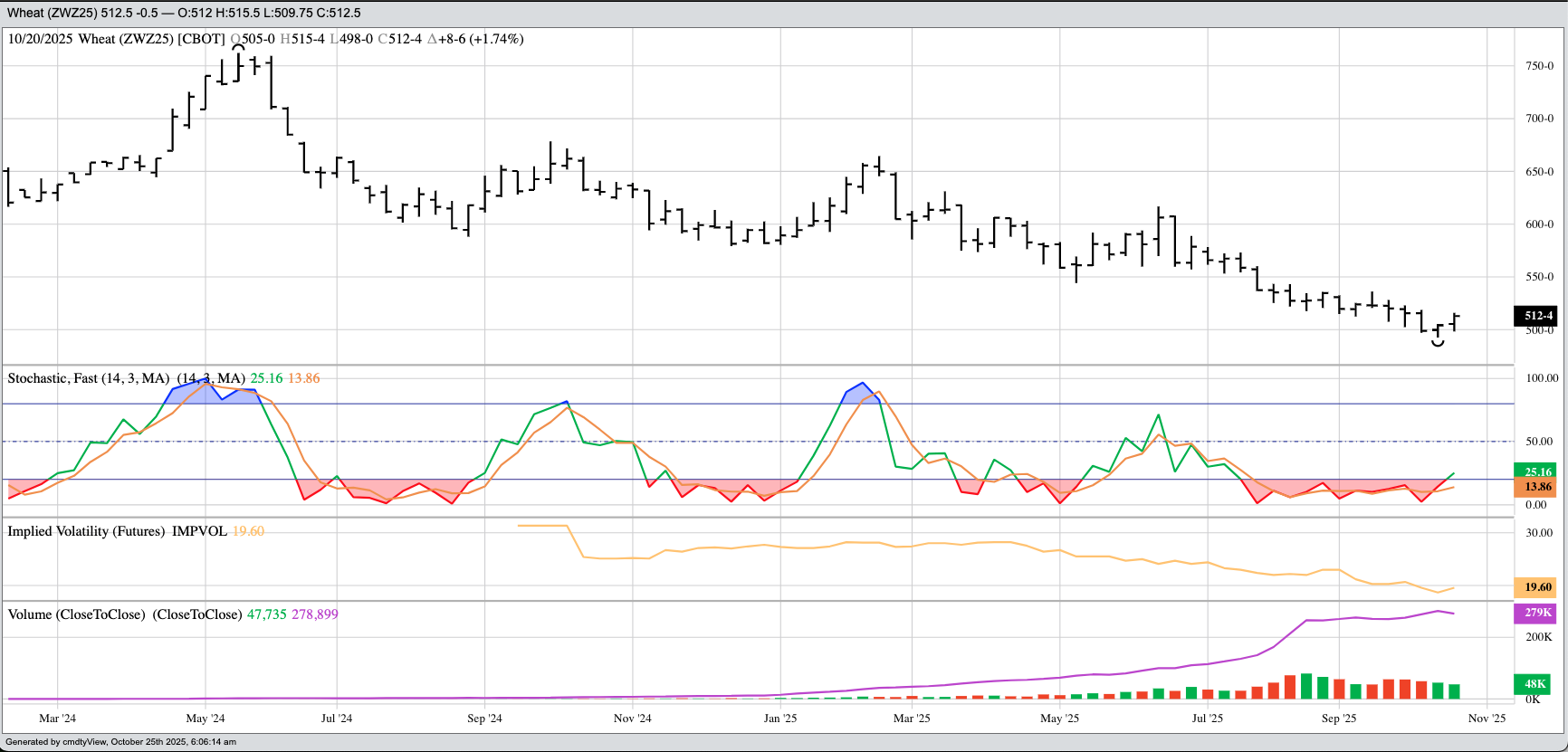This screenshot has height=752, width=1568.
Task: Click the Generated by cmdtyView footer text
Action: point(120,742)
